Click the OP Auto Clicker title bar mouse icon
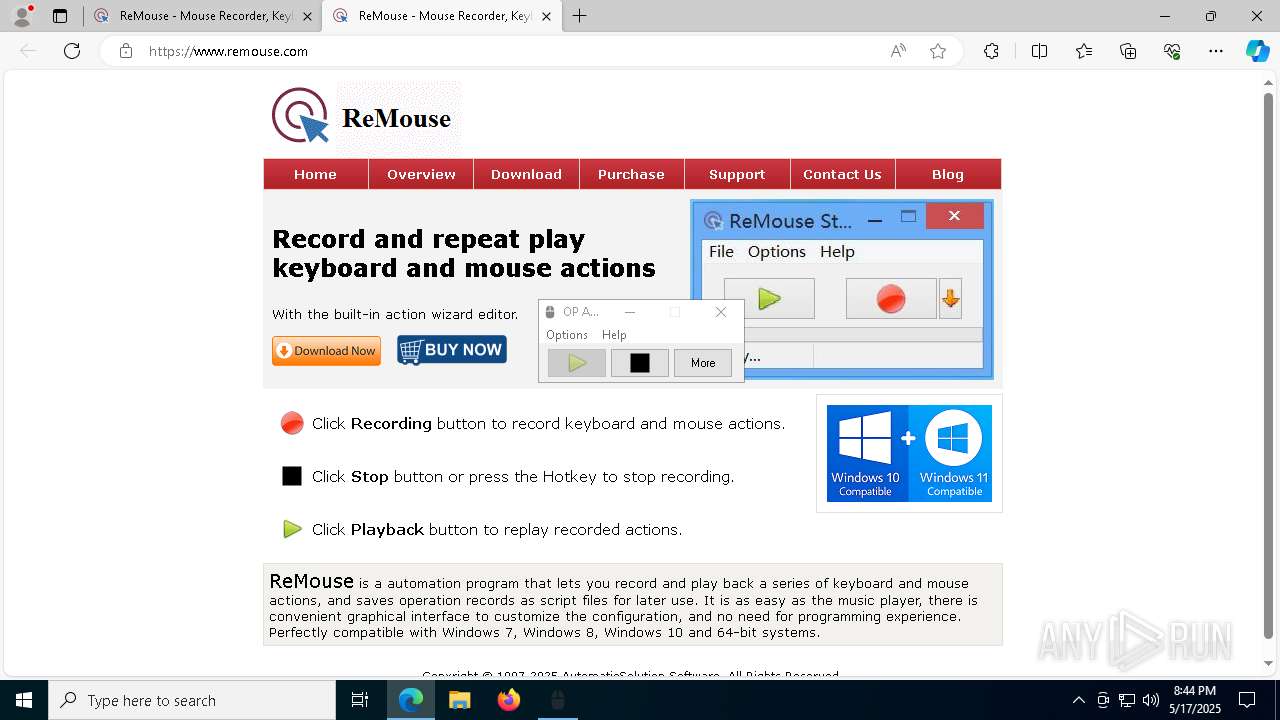This screenshot has height=720, width=1280. (x=550, y=312)
